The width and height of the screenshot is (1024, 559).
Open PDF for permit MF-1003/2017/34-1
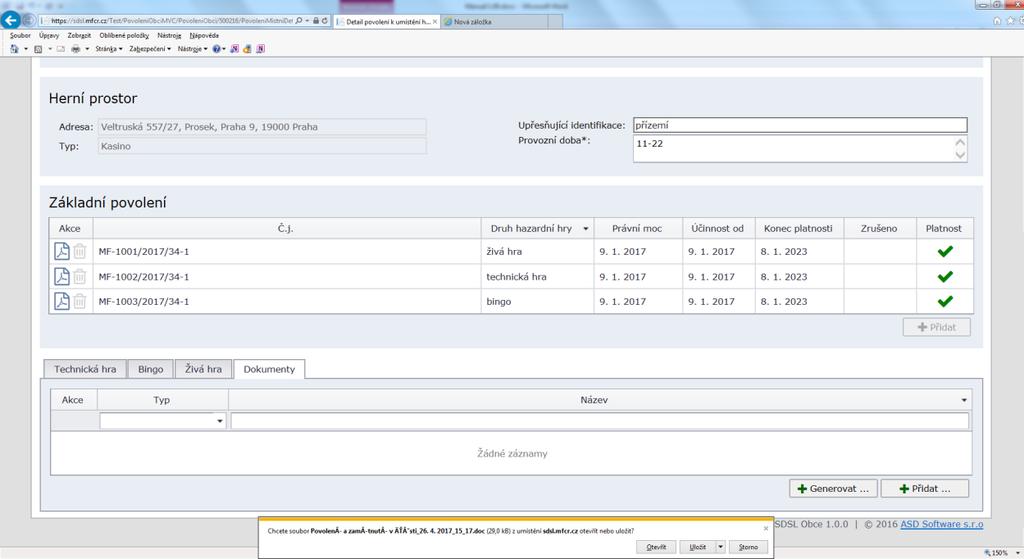[61, 302]
